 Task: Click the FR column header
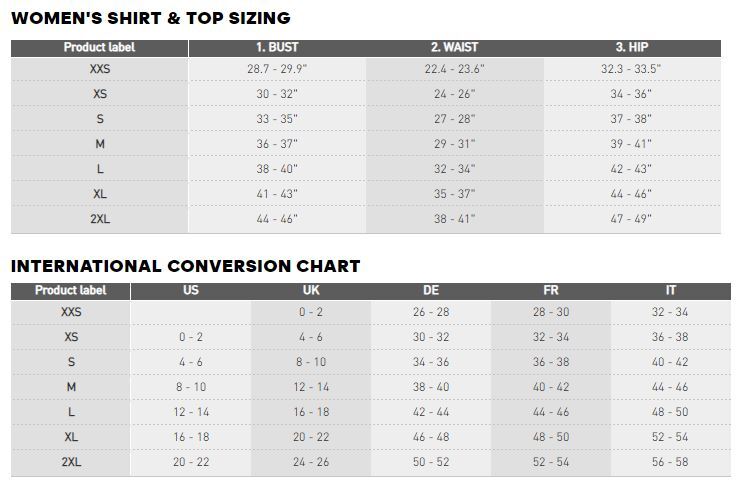coord(551,291)
